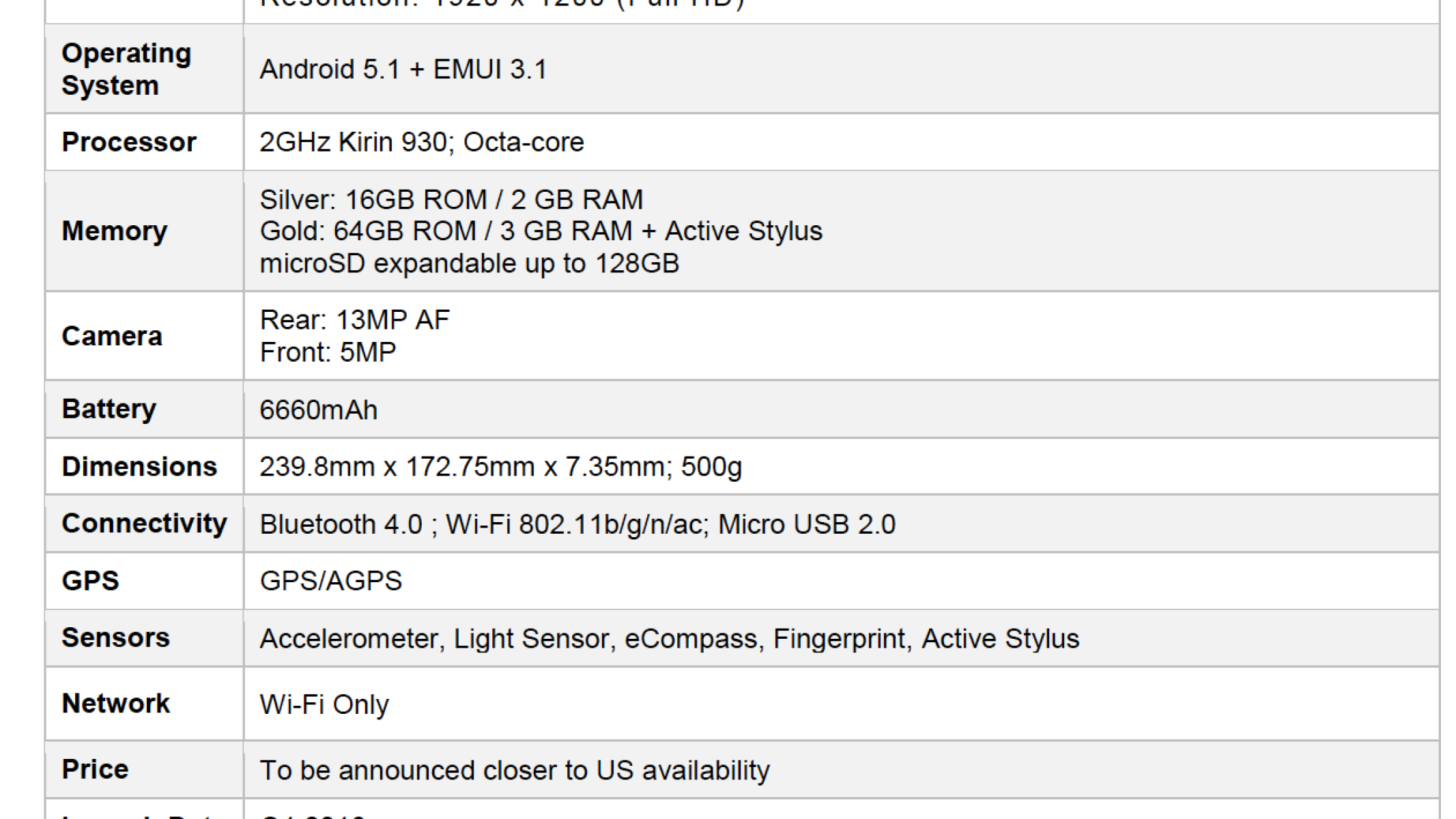1456x819 pixels.
Task: Click the Front 5MP text
Action: pos(328,352)
